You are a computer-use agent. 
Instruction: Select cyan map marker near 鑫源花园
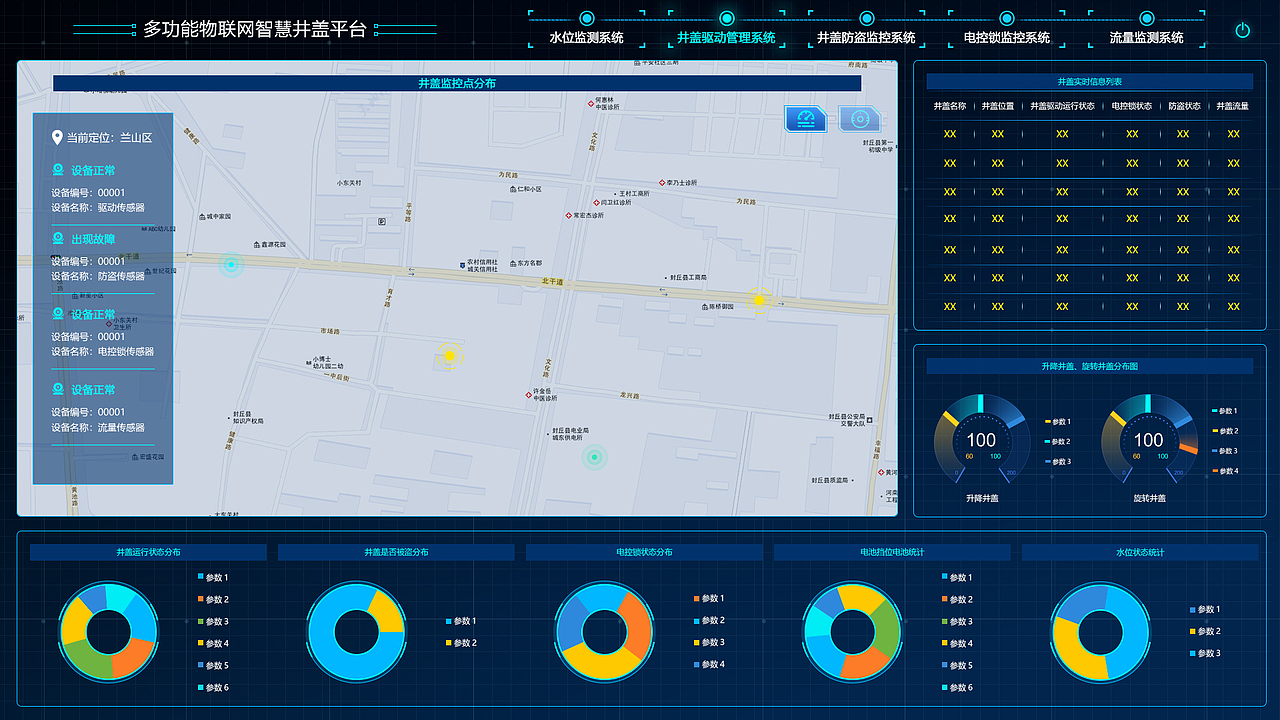tap(231, 265)
